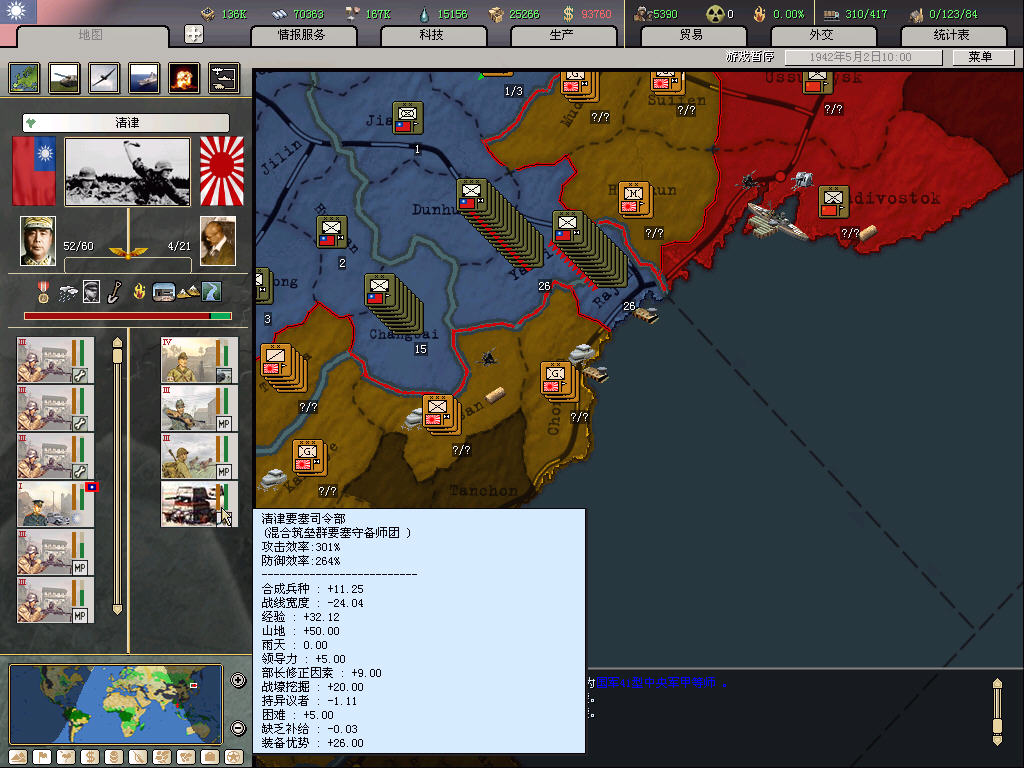The image size is (1024, 768).
Task: Open the 外交 tab
Action: [x=821, y=35]
